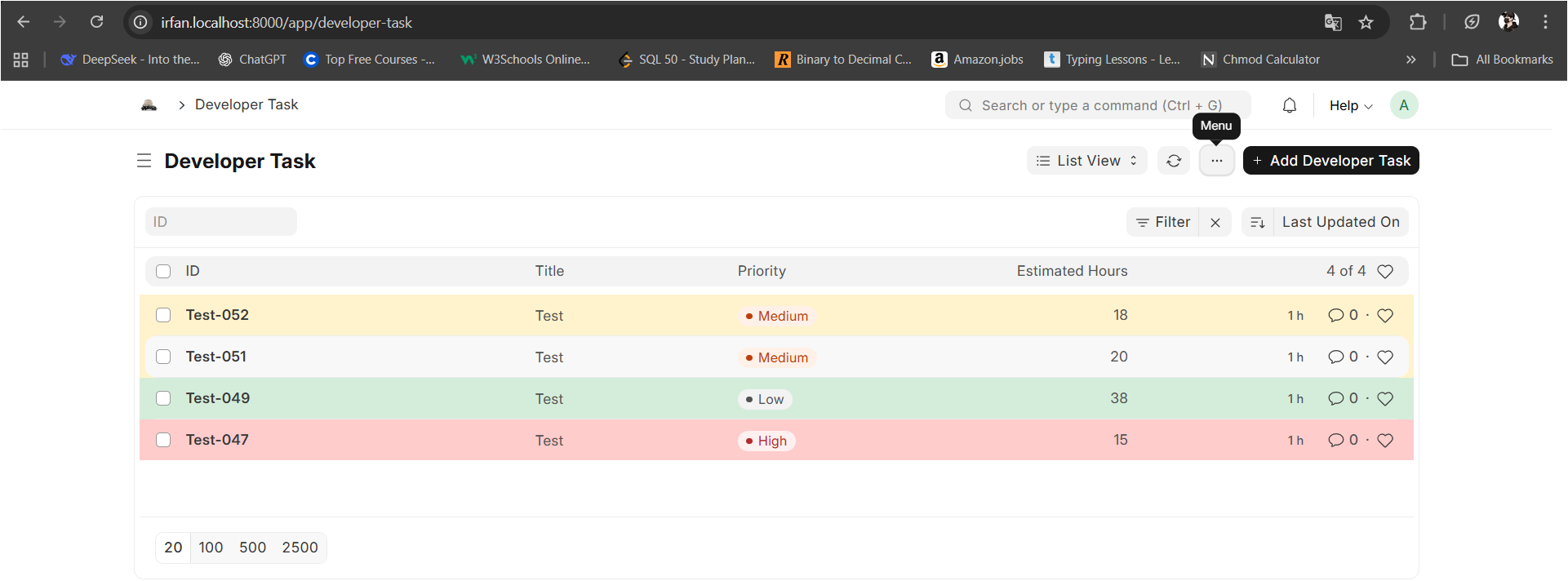Click the ID filter input field
Image resolution: width=1568 pixels, height=581 pixels.
(221, 222)
